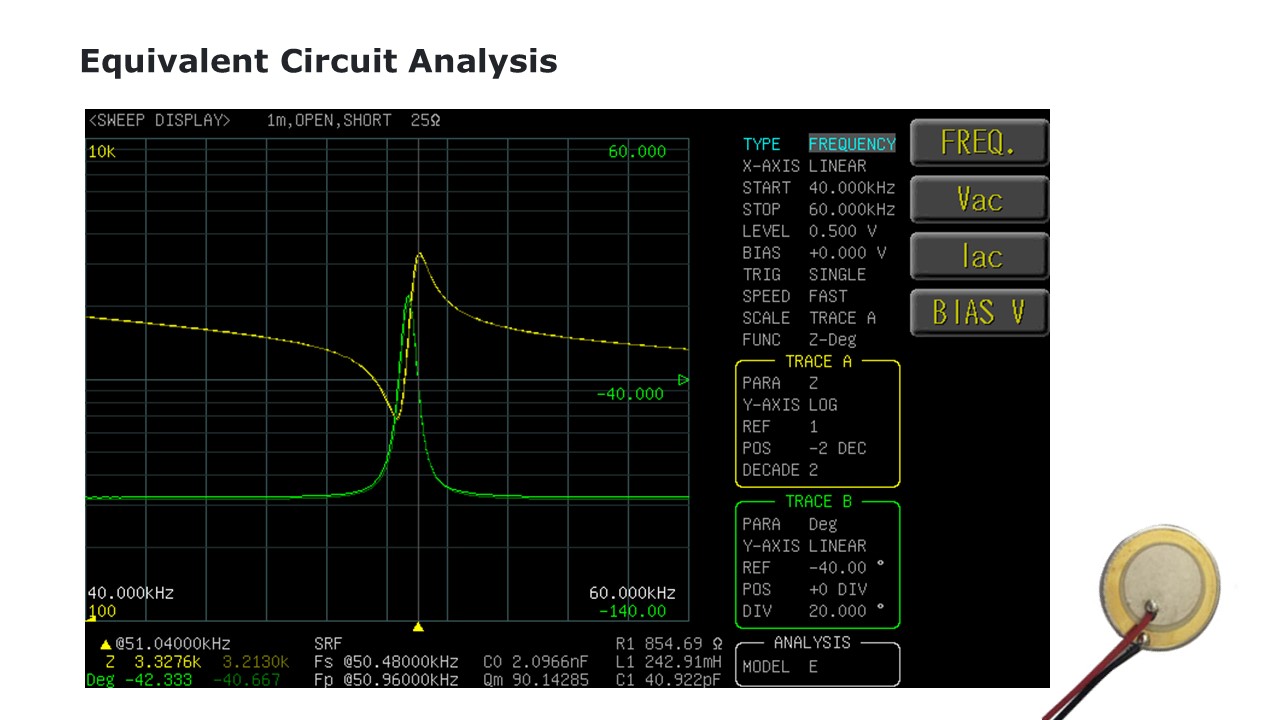The width and height of the screenshot is (1280, 720).
Task: Select the FREQ. softkey button
Action: coord(979,143)
